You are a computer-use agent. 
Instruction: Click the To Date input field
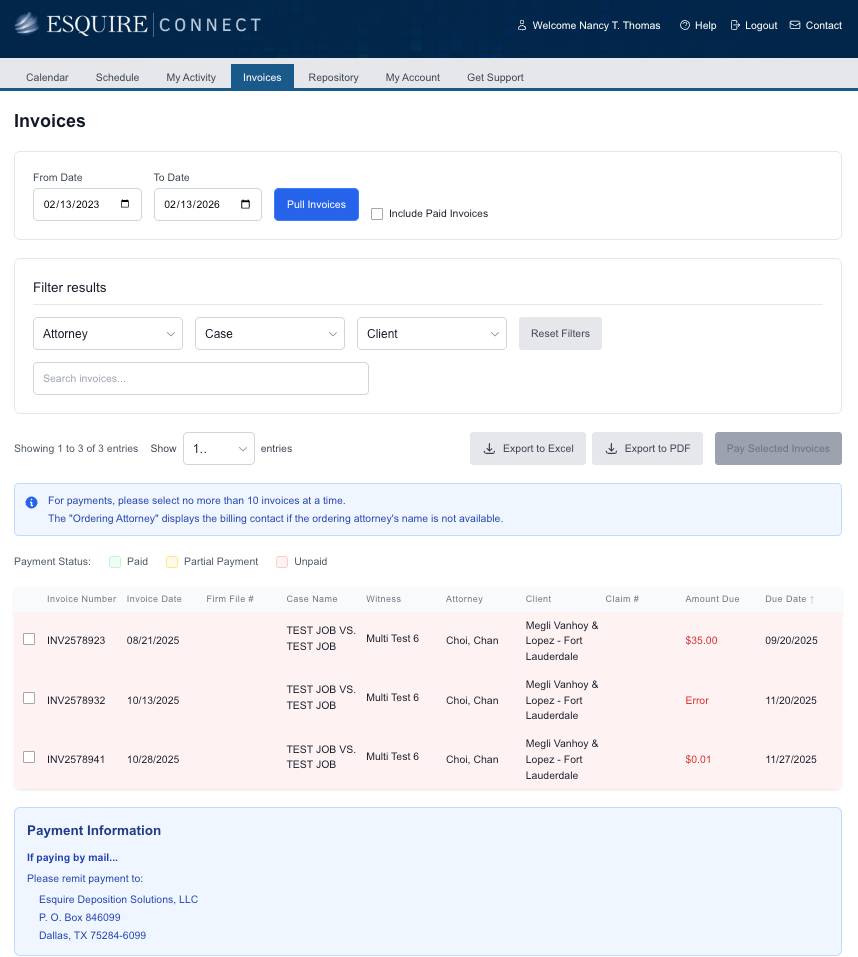coord(207,204)
